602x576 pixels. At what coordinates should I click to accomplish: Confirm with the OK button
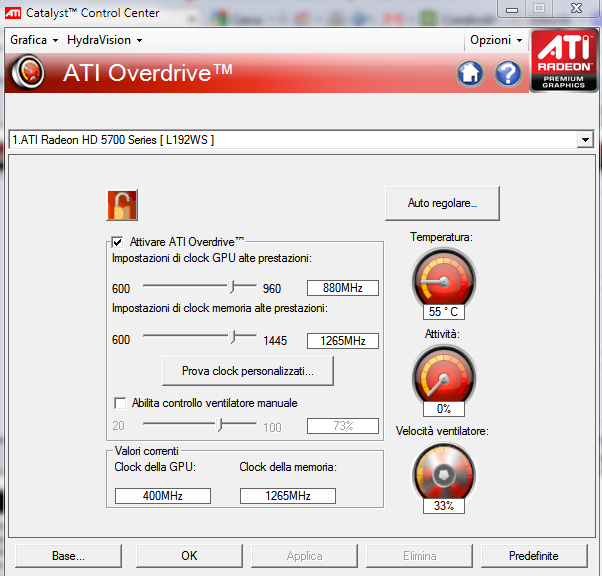(189, 556)
